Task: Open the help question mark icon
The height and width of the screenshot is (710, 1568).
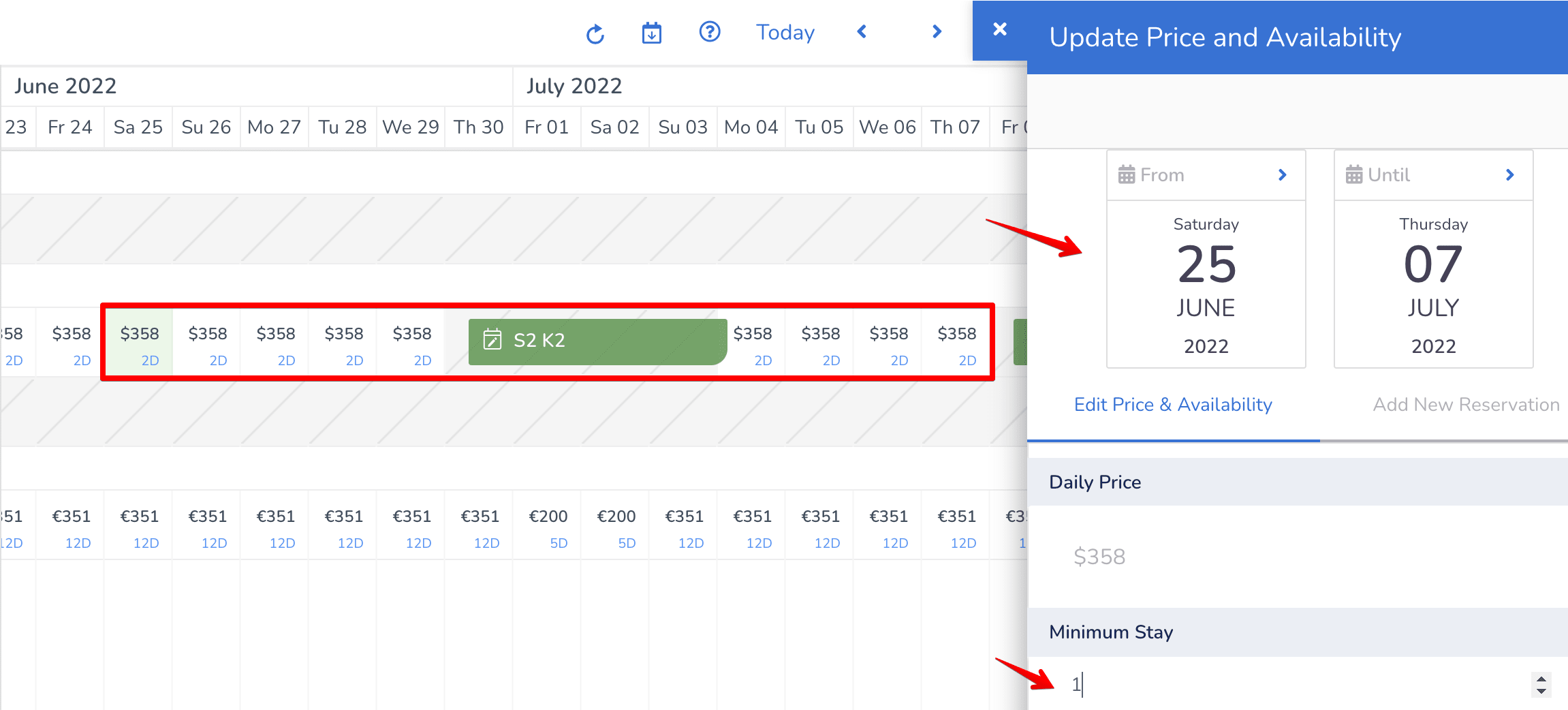Action: (x=710, y=32)
